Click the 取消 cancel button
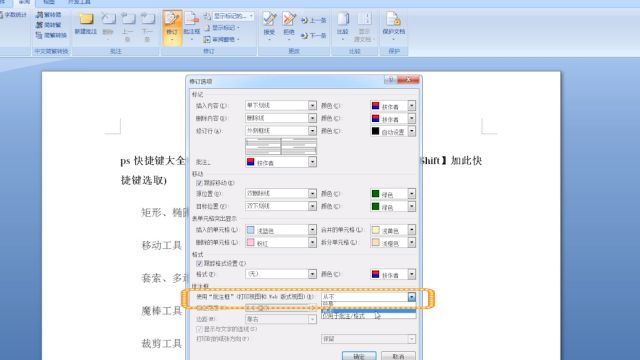Image resolution: width=640 pixels, height=360 pixels. pos(398,356)
